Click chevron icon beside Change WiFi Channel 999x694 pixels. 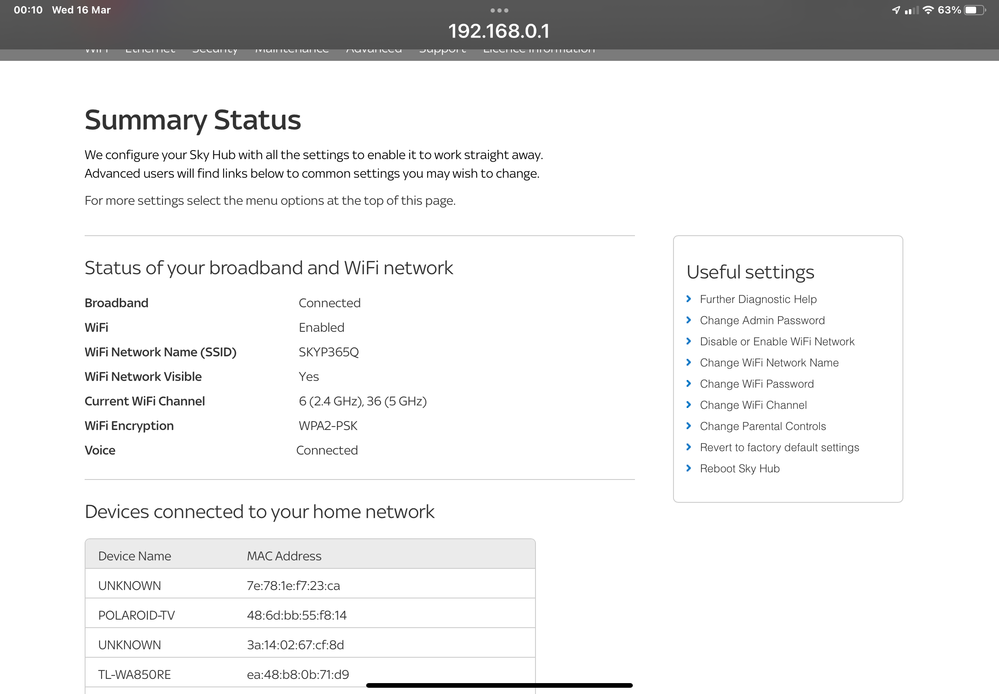(x=689, y=405)
